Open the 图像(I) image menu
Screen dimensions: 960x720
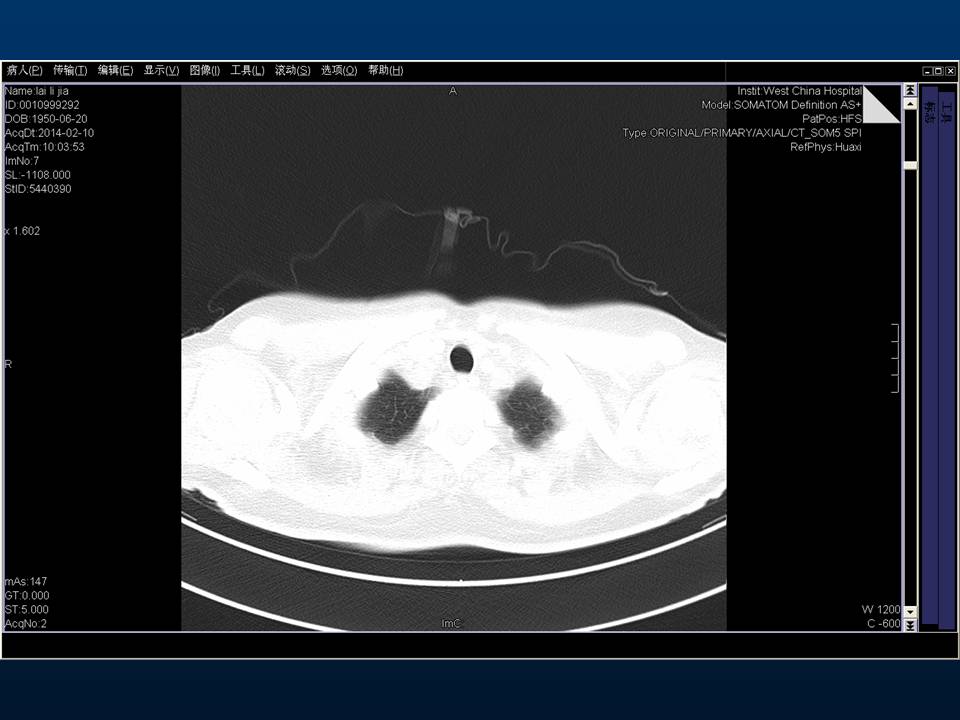click(x=205, y=71)
